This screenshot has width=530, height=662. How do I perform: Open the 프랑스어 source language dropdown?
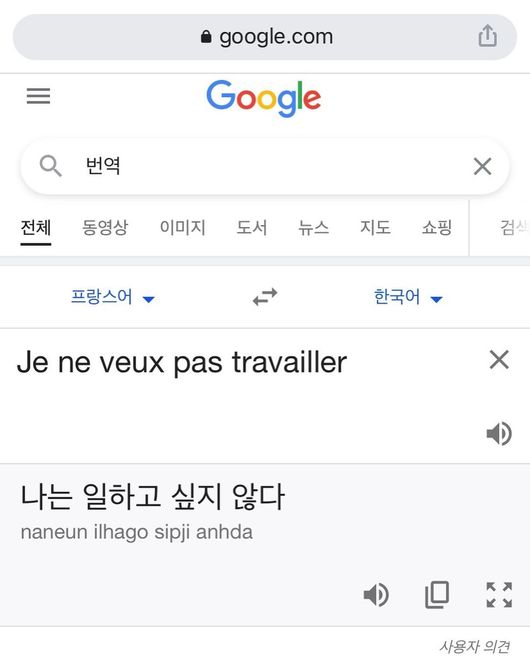point(113,297)
